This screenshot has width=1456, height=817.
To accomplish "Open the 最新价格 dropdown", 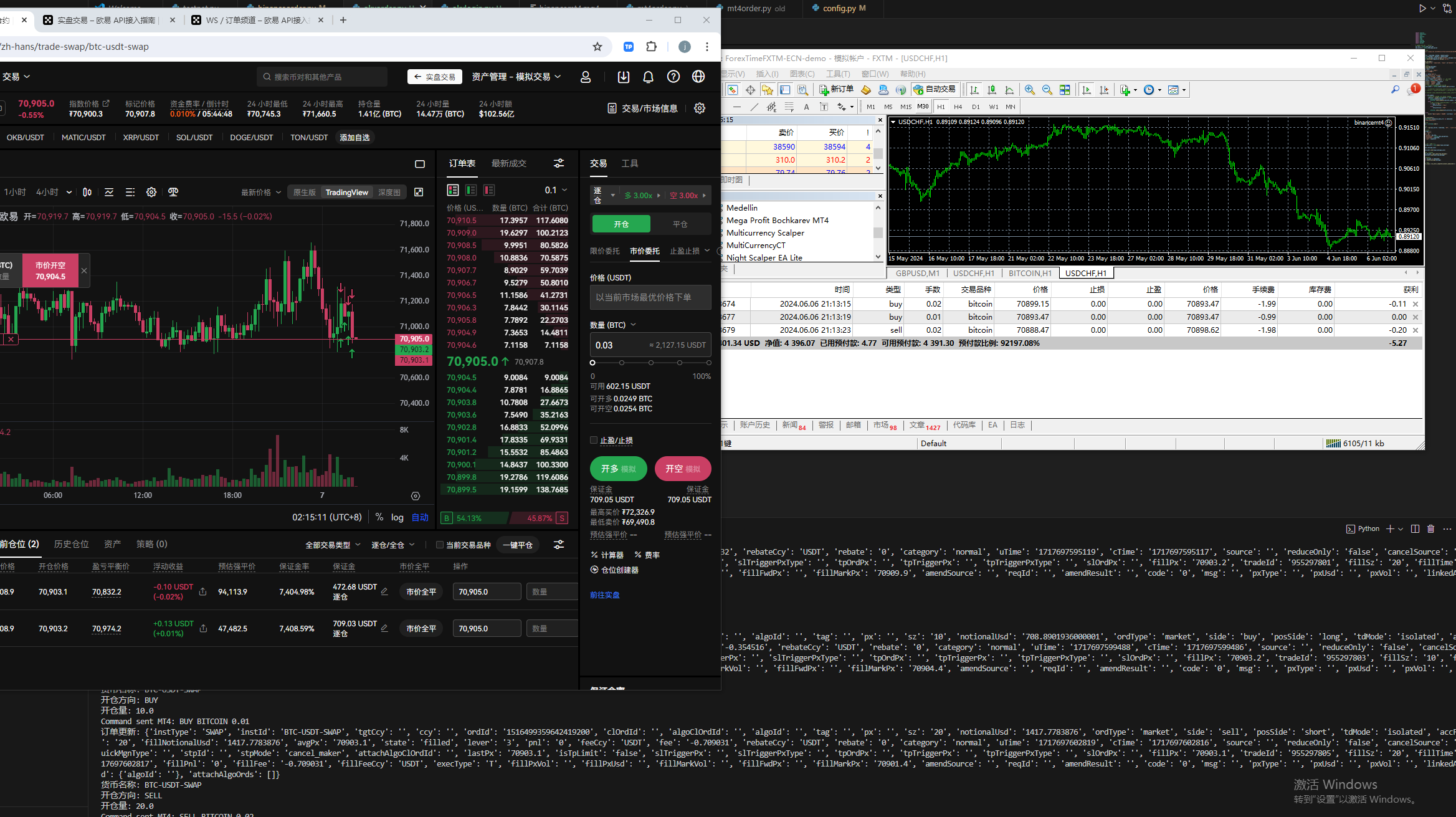I will 261,193.
